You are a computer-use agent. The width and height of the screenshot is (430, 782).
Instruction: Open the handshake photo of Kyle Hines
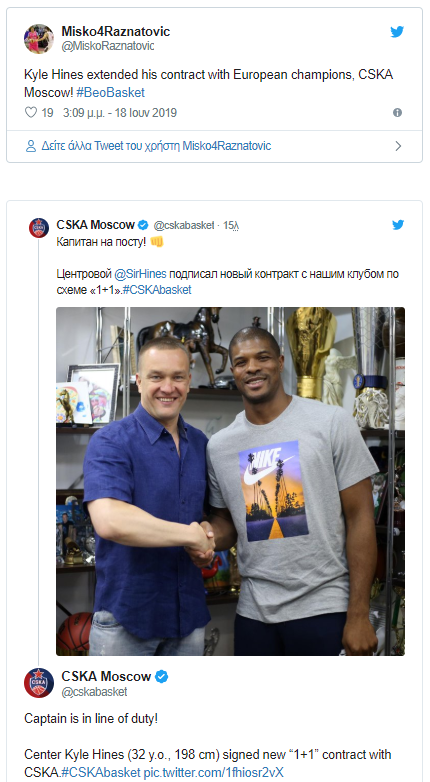tap(230, 481)
